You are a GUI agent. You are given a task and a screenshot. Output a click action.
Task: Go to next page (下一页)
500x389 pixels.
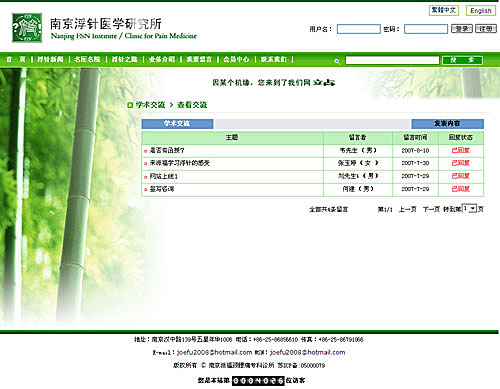(431, 209)
